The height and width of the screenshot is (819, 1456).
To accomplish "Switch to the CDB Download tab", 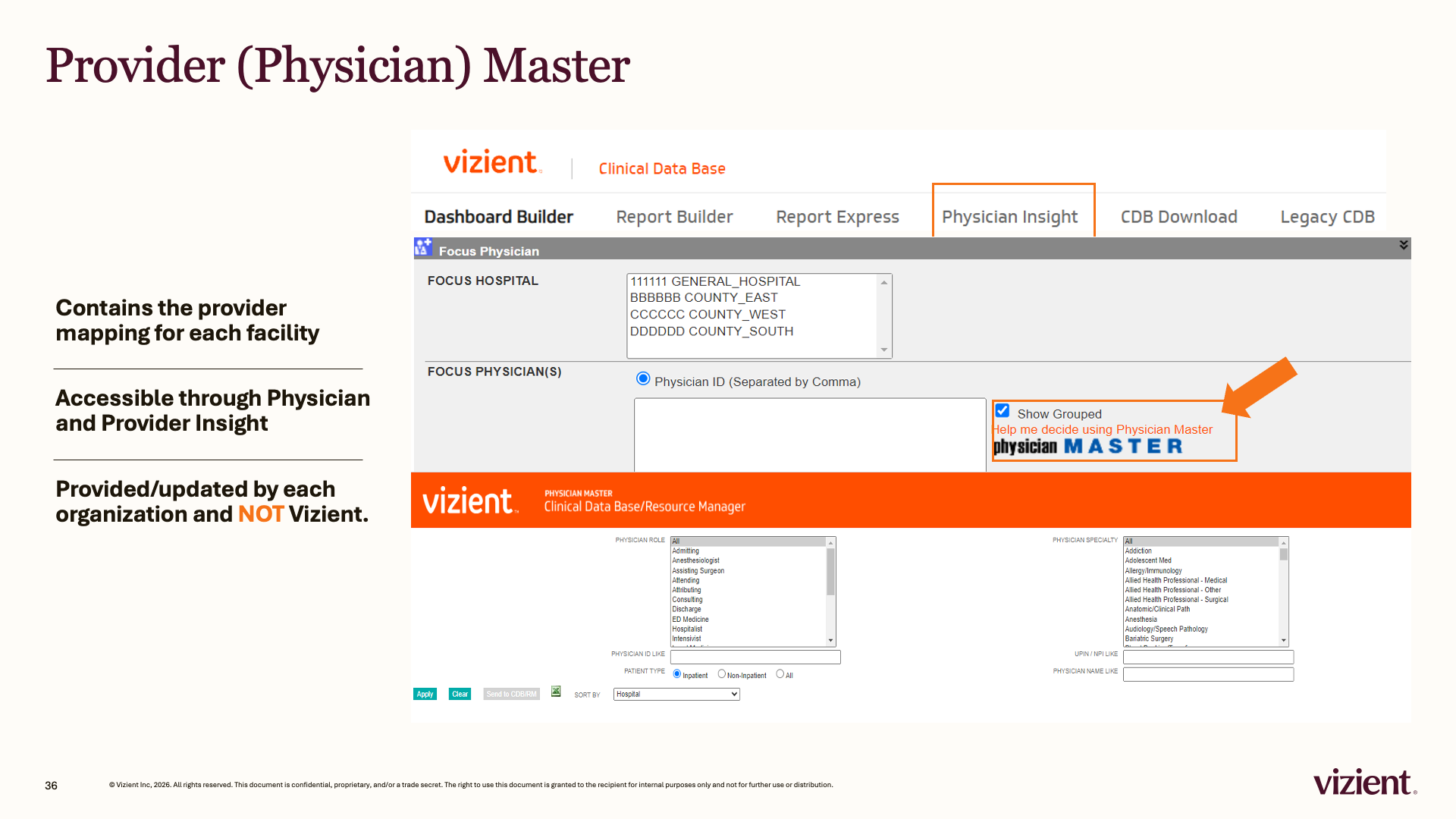I will [x=1179, y=218].
